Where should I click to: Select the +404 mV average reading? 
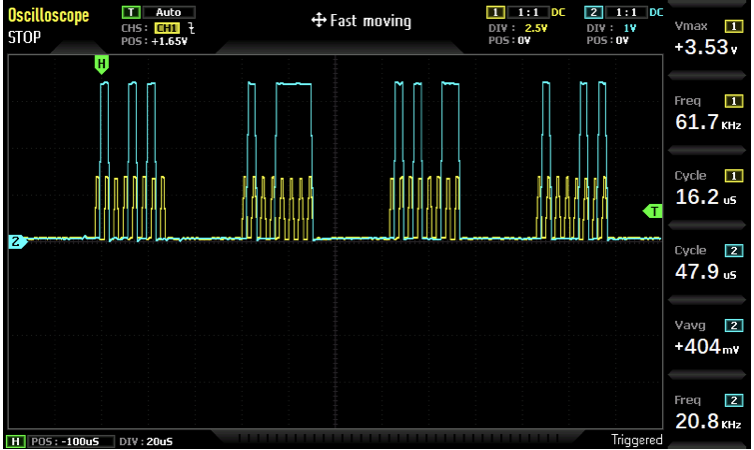tap(706, 347)
